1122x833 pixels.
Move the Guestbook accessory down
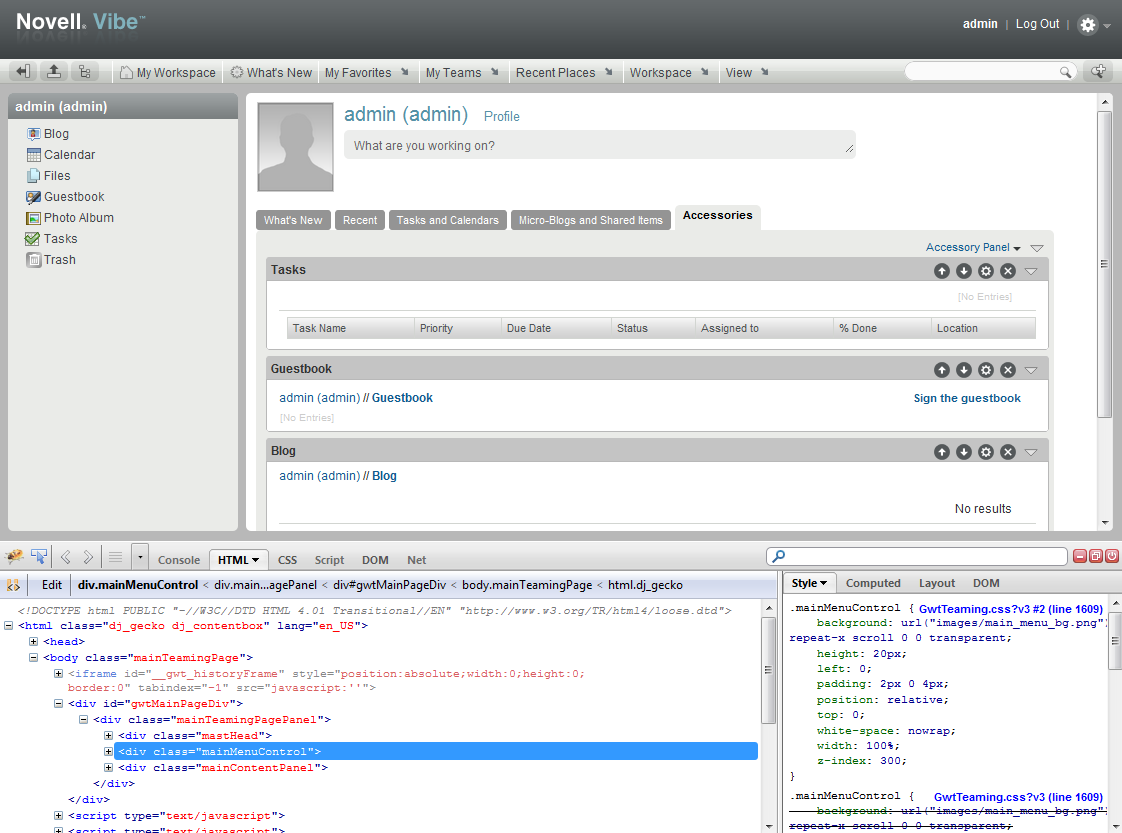point(964,370)
